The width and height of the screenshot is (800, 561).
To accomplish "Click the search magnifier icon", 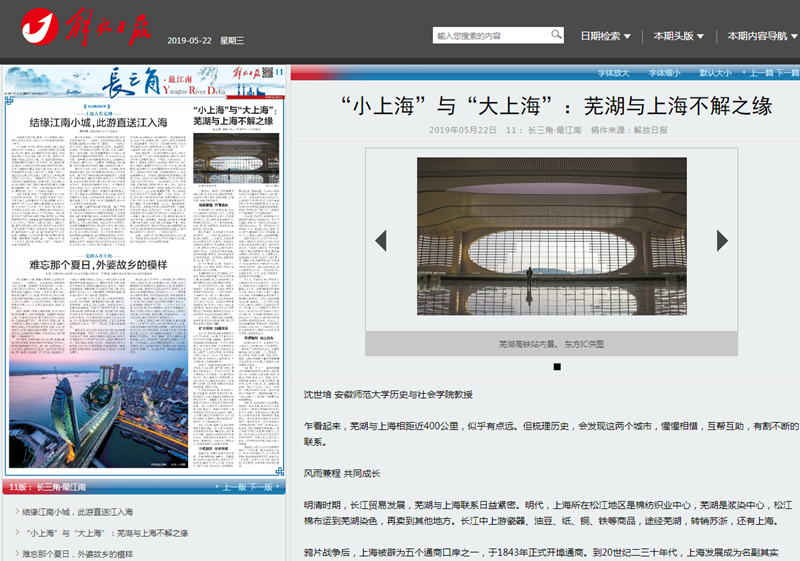I will click(x=557, y=36).
